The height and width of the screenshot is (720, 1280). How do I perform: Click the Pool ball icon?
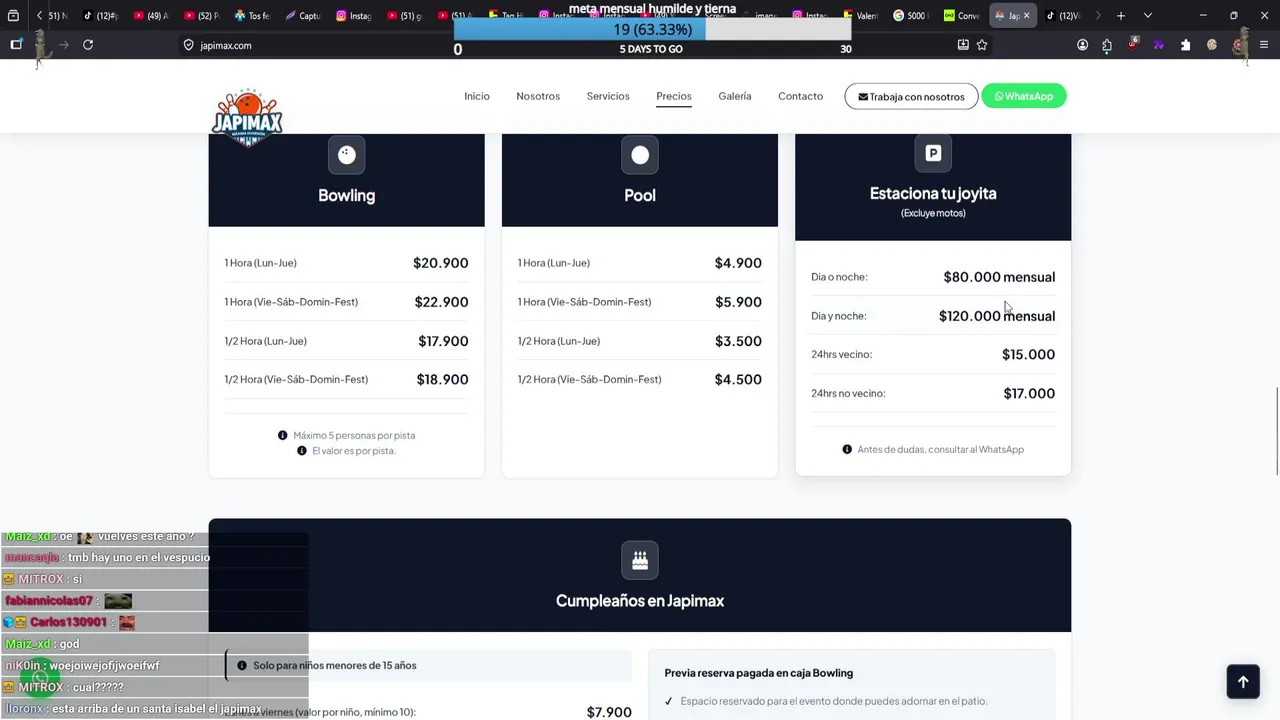640,155
